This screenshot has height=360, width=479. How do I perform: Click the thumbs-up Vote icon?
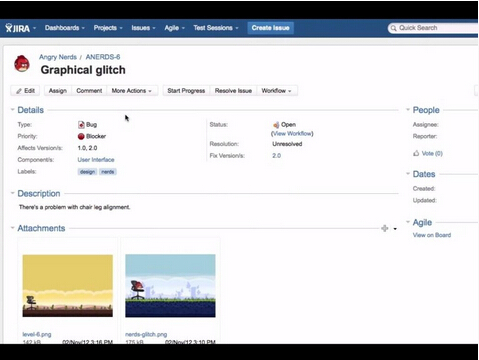416,153
